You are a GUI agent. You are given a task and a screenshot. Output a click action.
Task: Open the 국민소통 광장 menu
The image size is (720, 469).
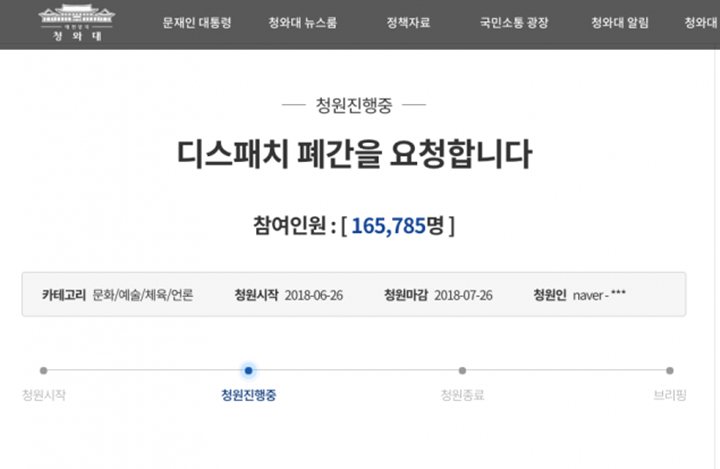point(514,23)
